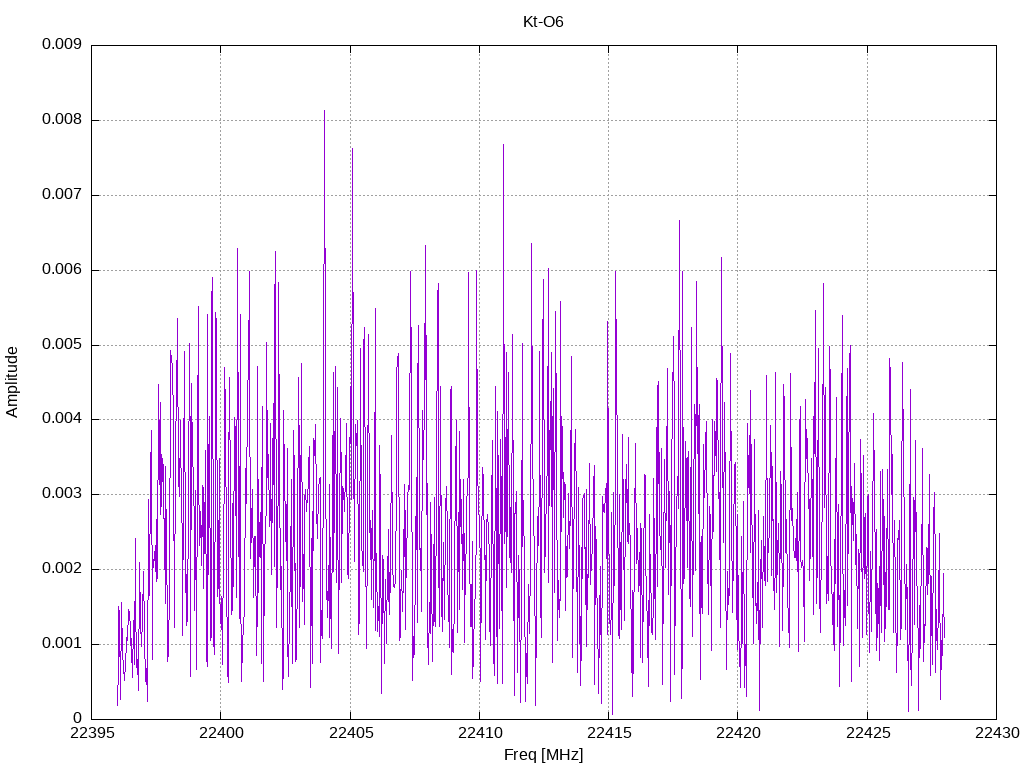The image size is (1024, 768).
Task: Click the 22395 x-axis tick label
Action: tap(92, 733)
